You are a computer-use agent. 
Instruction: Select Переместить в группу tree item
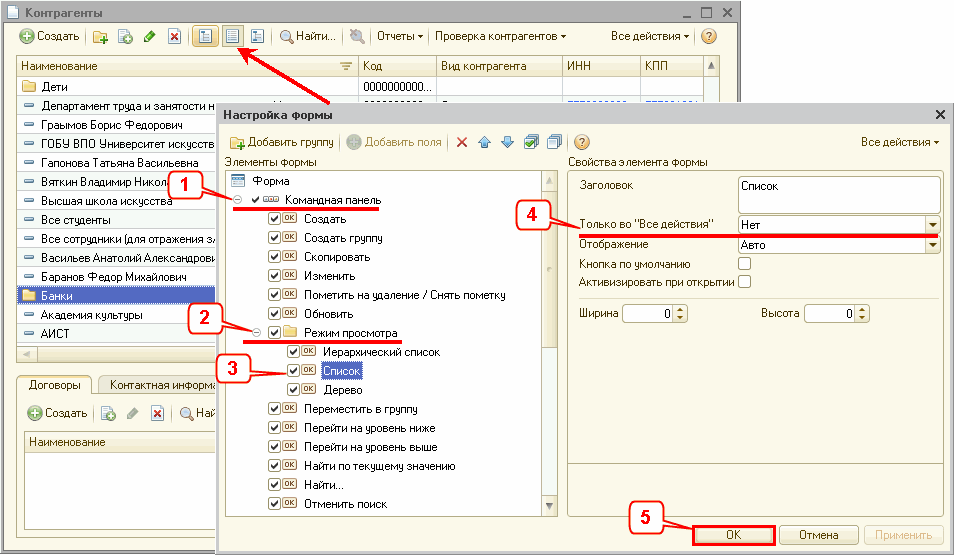pos(360,408)
